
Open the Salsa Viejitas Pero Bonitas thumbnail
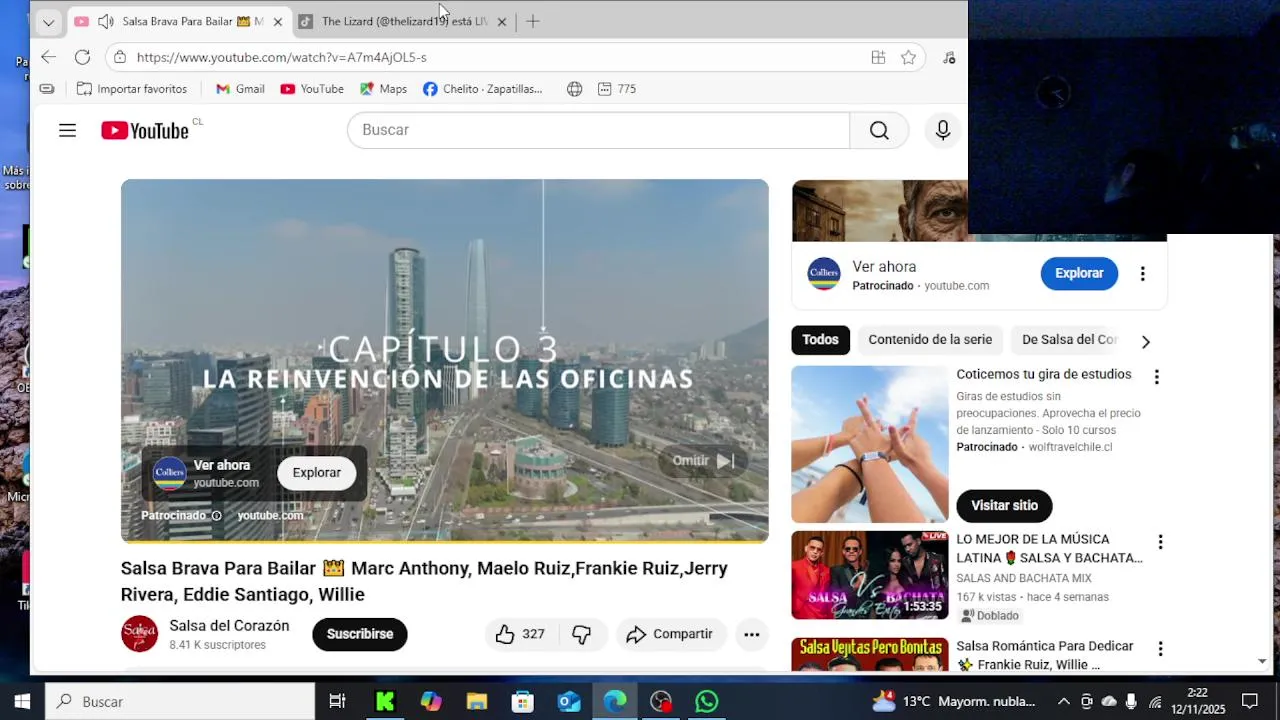click(x=869, y=655)
